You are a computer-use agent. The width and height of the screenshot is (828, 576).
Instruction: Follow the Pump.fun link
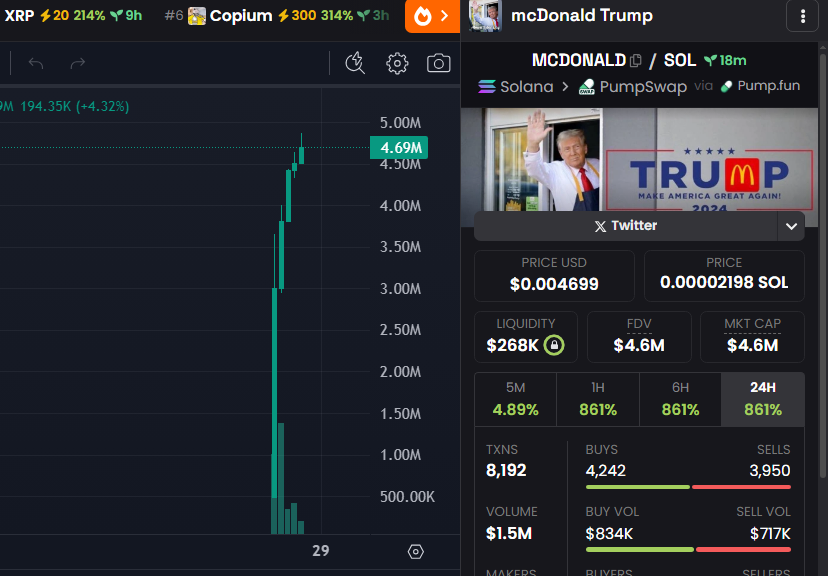click(x=760, y=86)
